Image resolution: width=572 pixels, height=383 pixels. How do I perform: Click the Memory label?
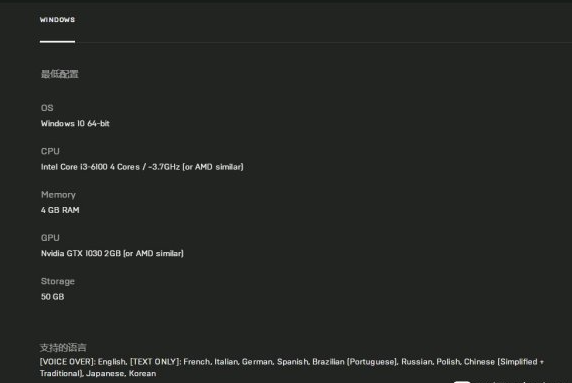coord(58,195)
